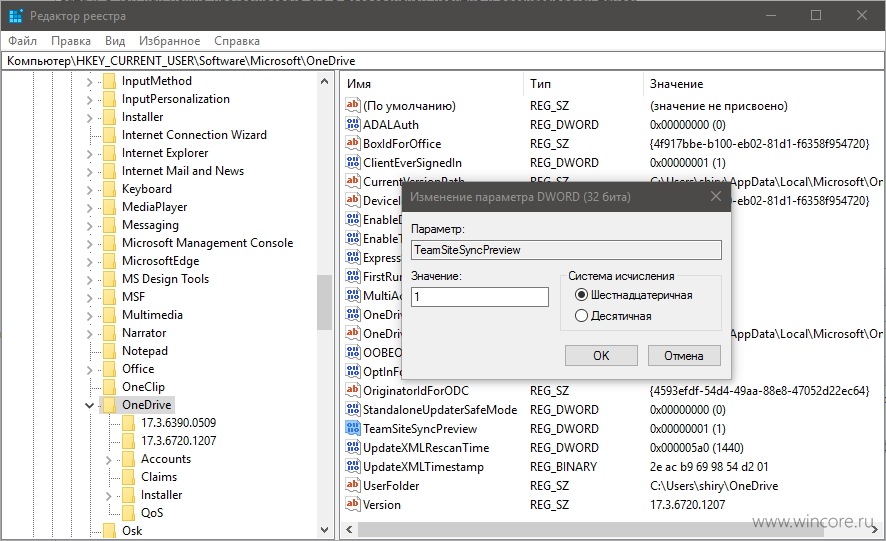Click the ADALAuth DWORD value icon
This screenshot has width=886, height=541.
(x=353, y=124)
